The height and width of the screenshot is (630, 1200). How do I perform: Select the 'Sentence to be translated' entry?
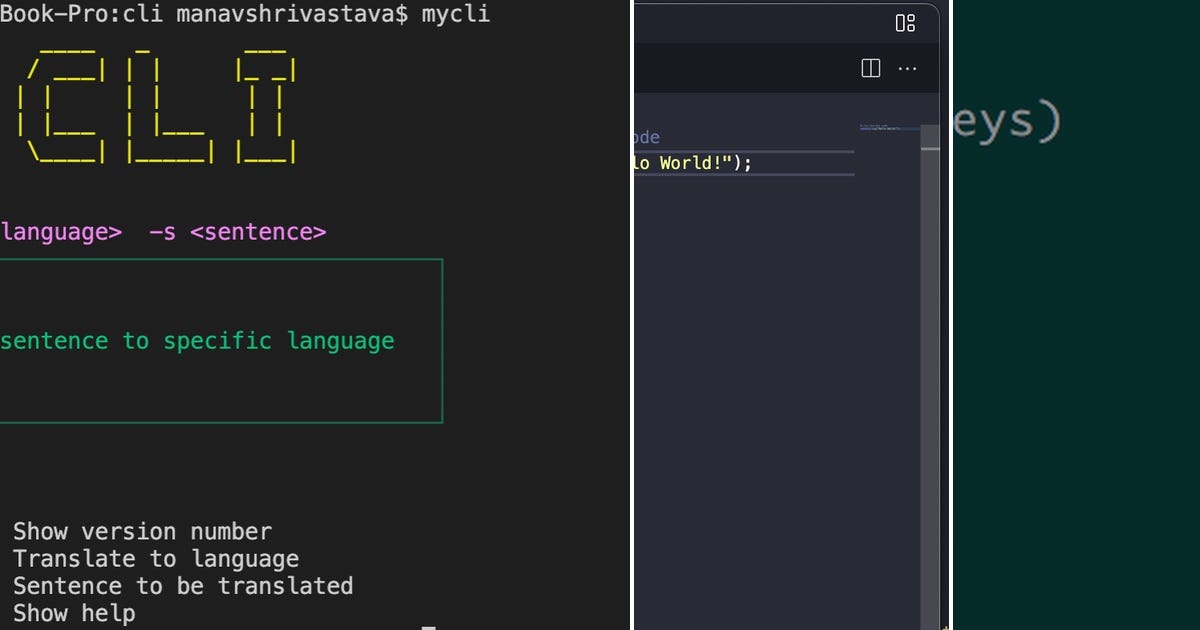[x=182, y=585]
